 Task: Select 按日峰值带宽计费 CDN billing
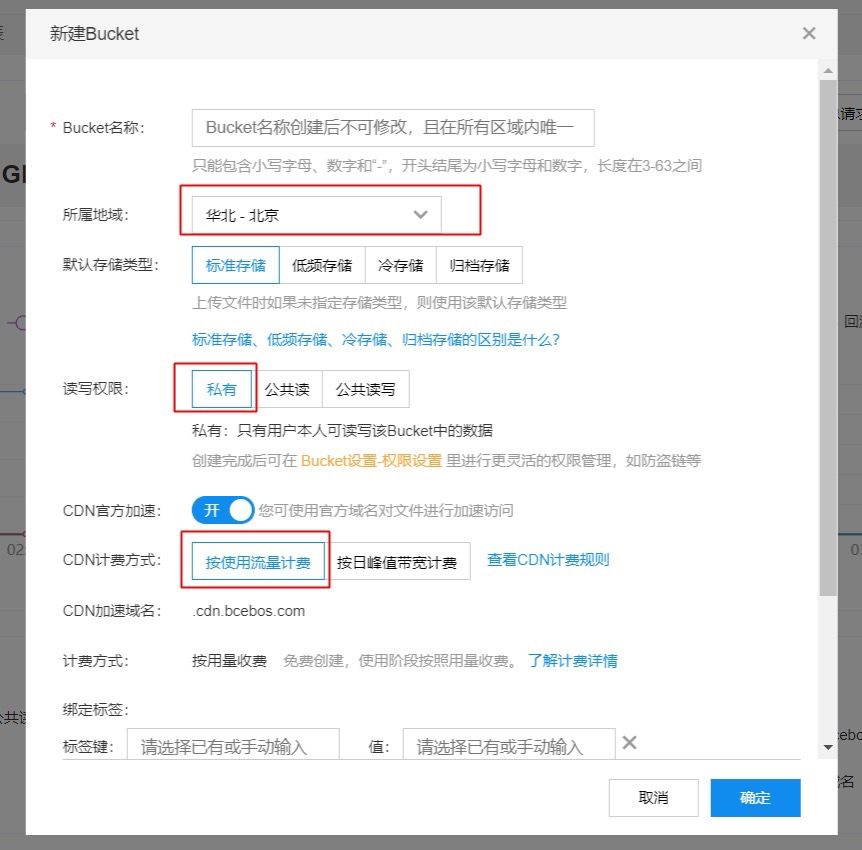coord(400,560)
